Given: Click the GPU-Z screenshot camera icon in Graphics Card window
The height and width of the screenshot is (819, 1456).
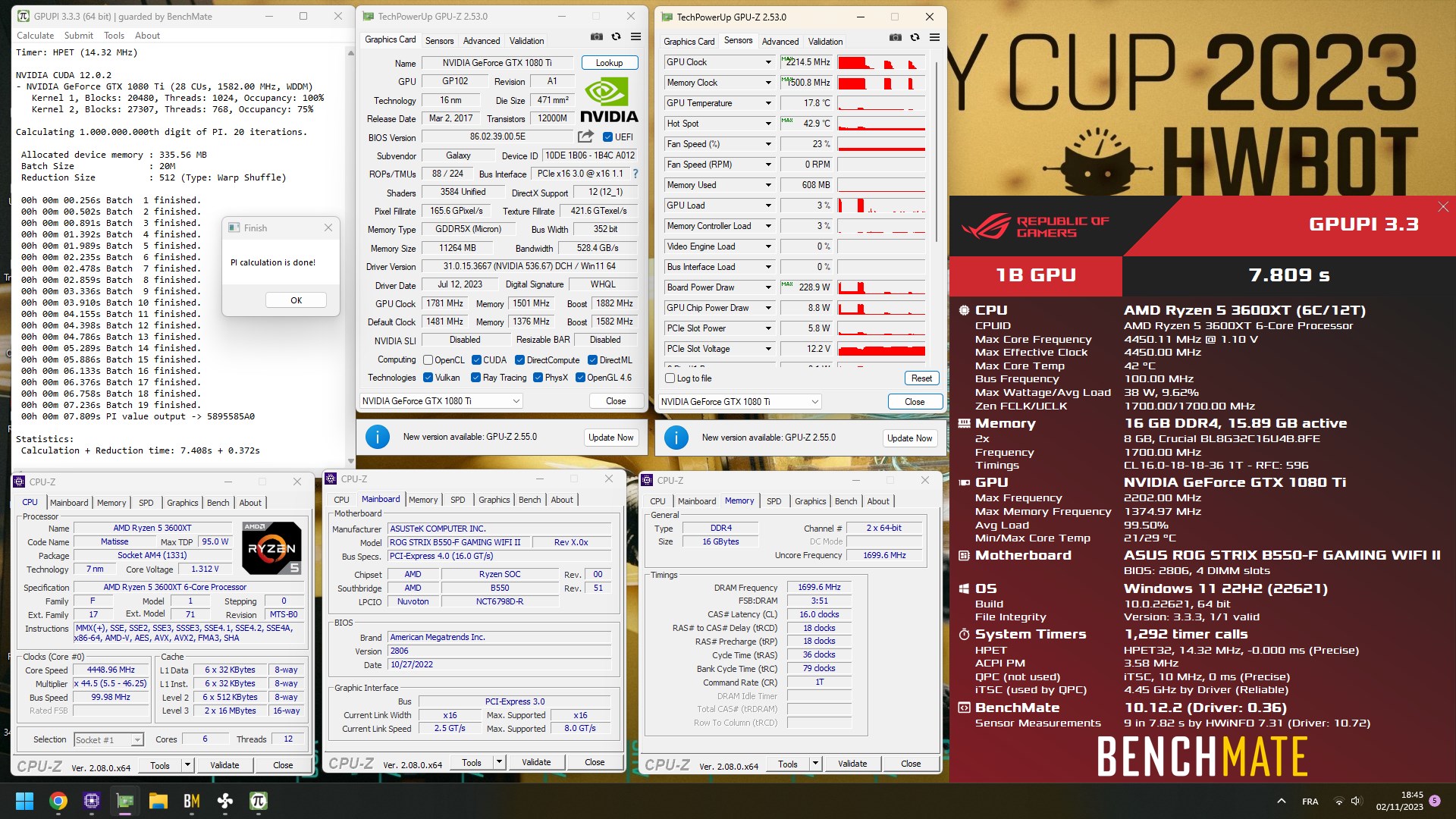Looking at the screenshot, I should point(597,36).
